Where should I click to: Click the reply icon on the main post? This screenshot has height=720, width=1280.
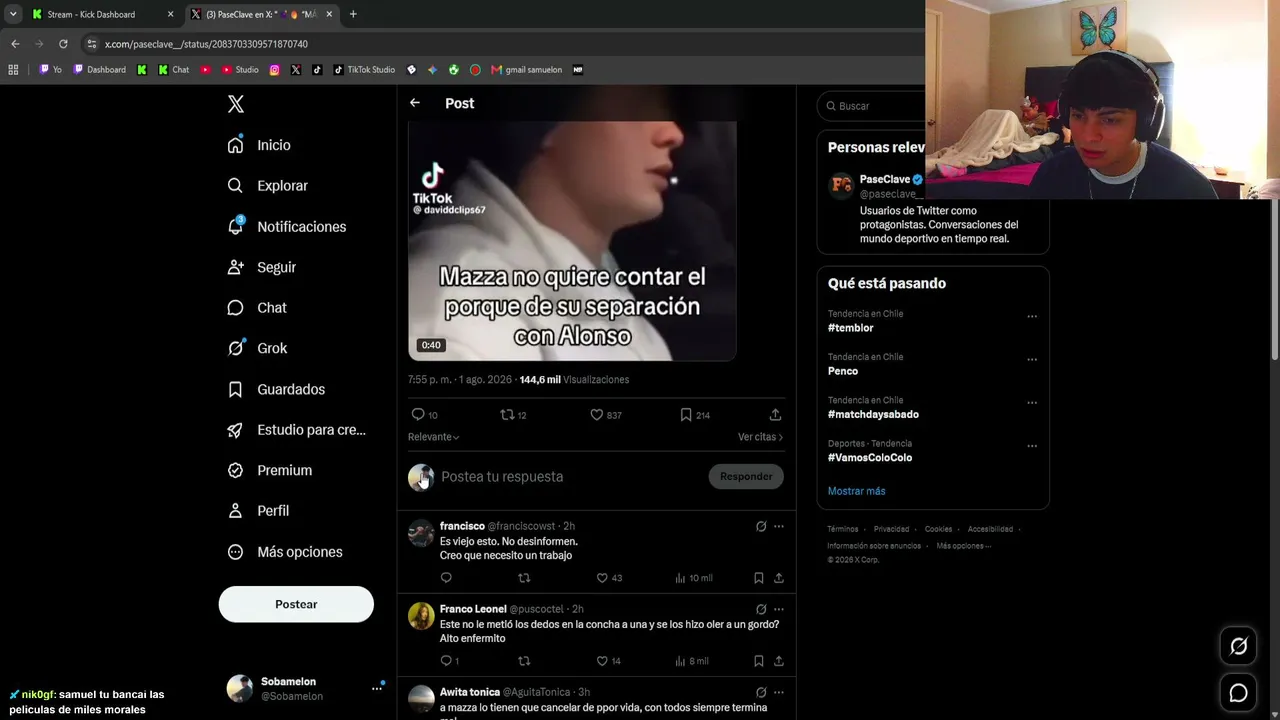coord(418,415)
